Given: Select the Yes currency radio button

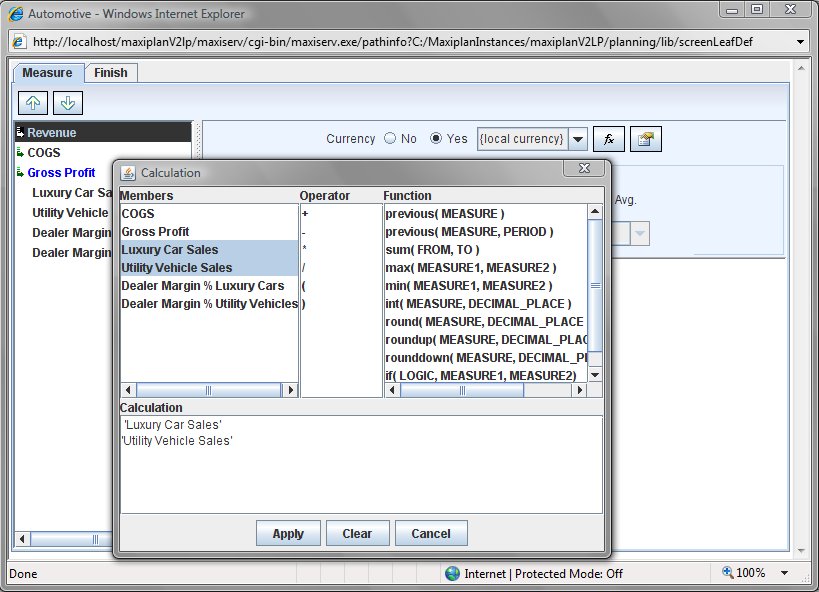Looking at the screenshot, I should (436, 139).
